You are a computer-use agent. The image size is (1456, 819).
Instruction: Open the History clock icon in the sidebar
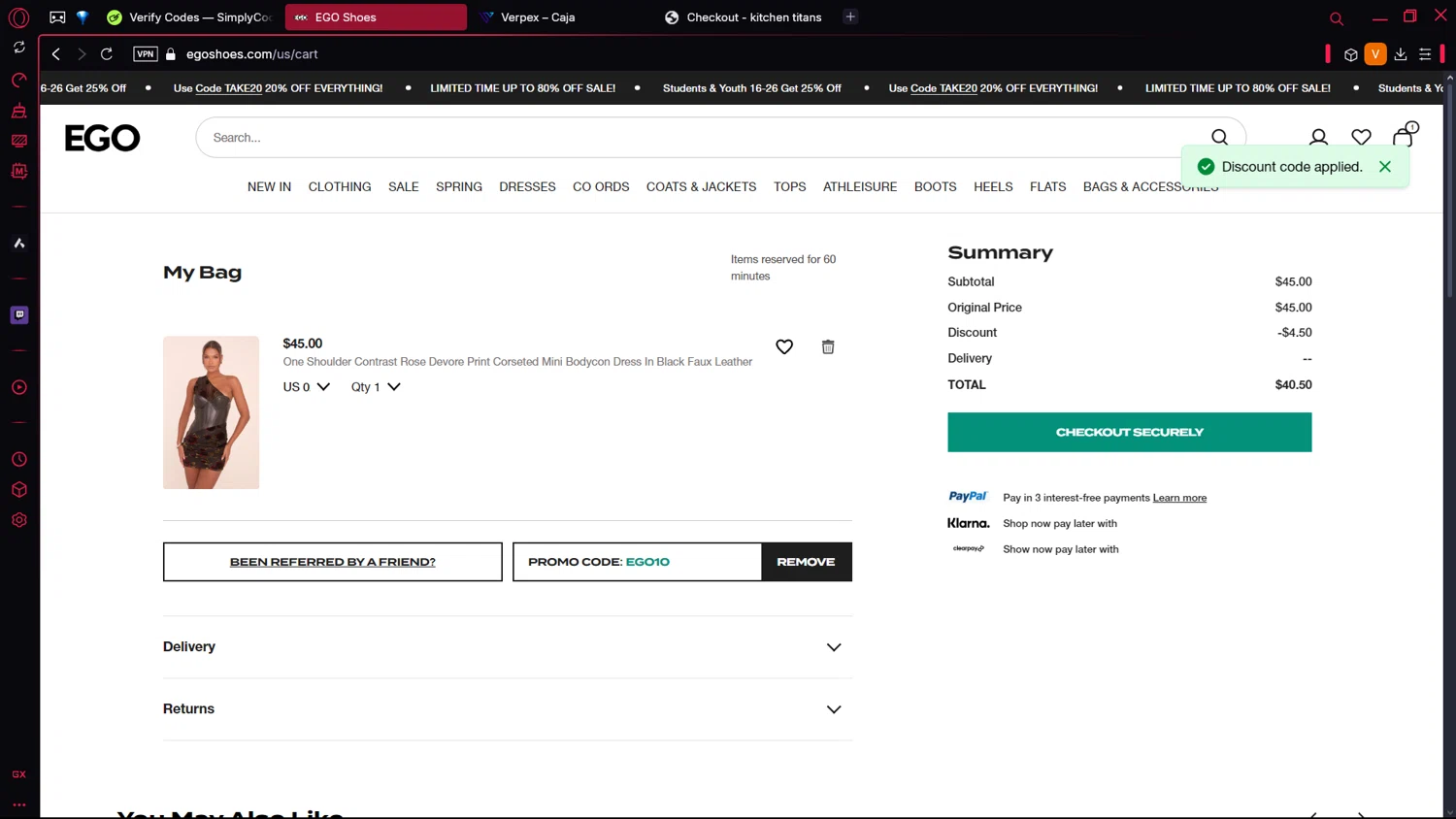pyautogui.click(x=18, y=459)
